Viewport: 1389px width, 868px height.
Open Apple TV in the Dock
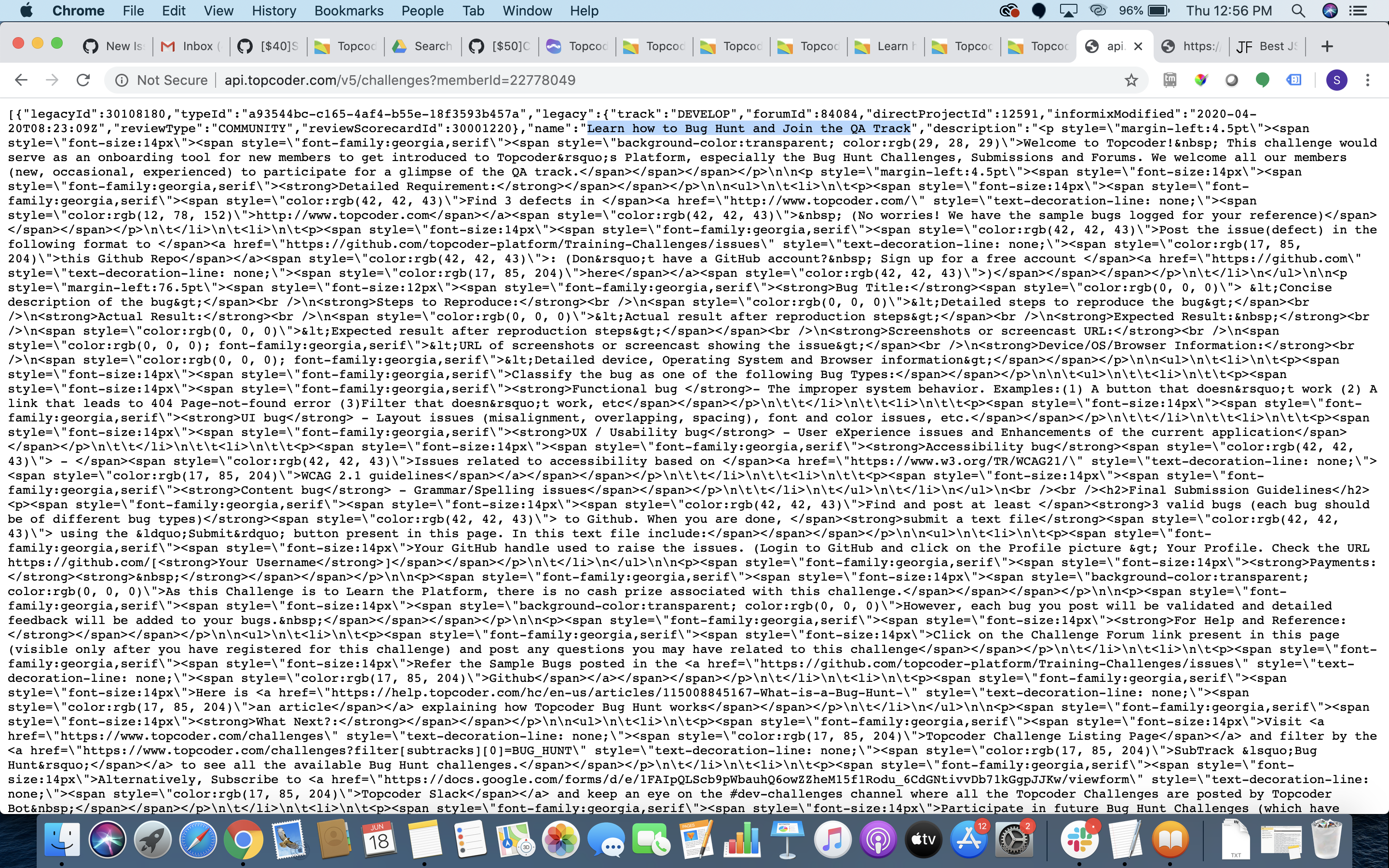(x=923, y=839)
